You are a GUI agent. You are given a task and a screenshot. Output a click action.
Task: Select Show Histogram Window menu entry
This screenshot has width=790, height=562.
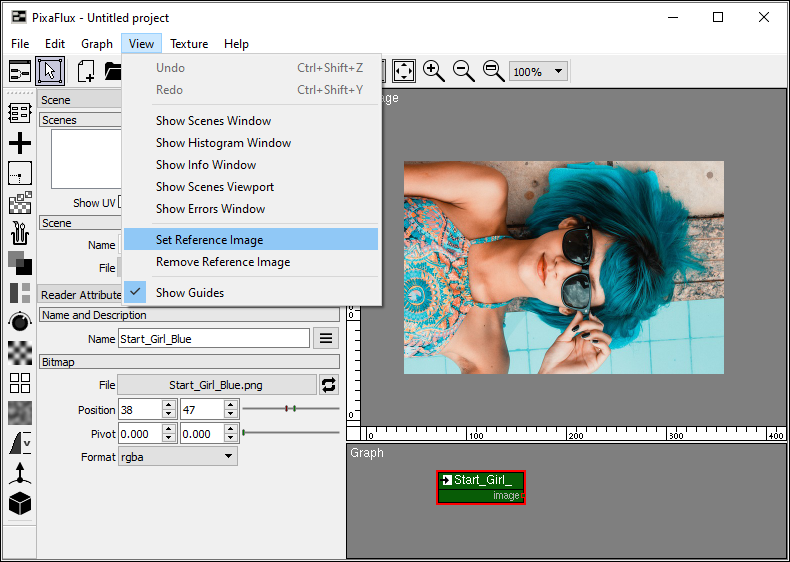point(223,143)
